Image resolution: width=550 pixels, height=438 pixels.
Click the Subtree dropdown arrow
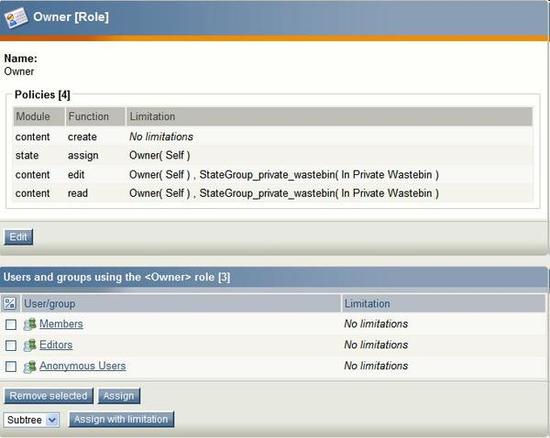[x=52, y=420]
